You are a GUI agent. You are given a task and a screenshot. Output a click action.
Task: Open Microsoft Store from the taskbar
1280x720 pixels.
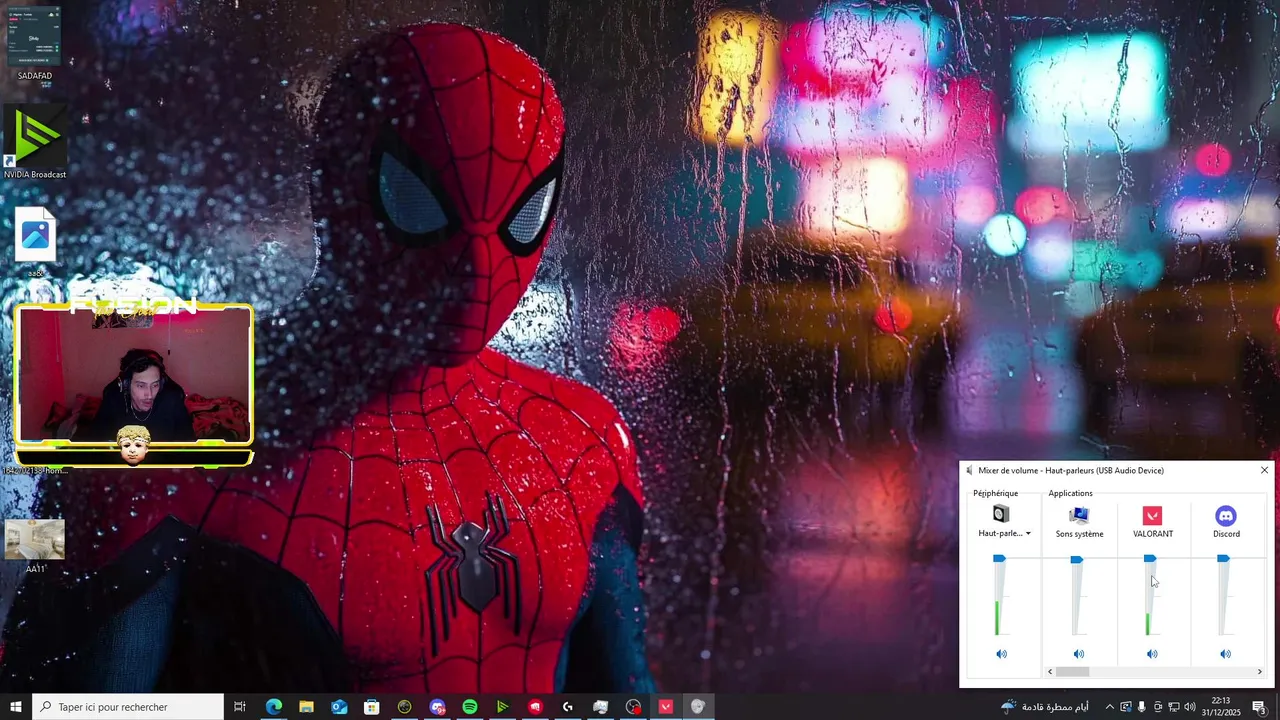[x=372, y=707]
